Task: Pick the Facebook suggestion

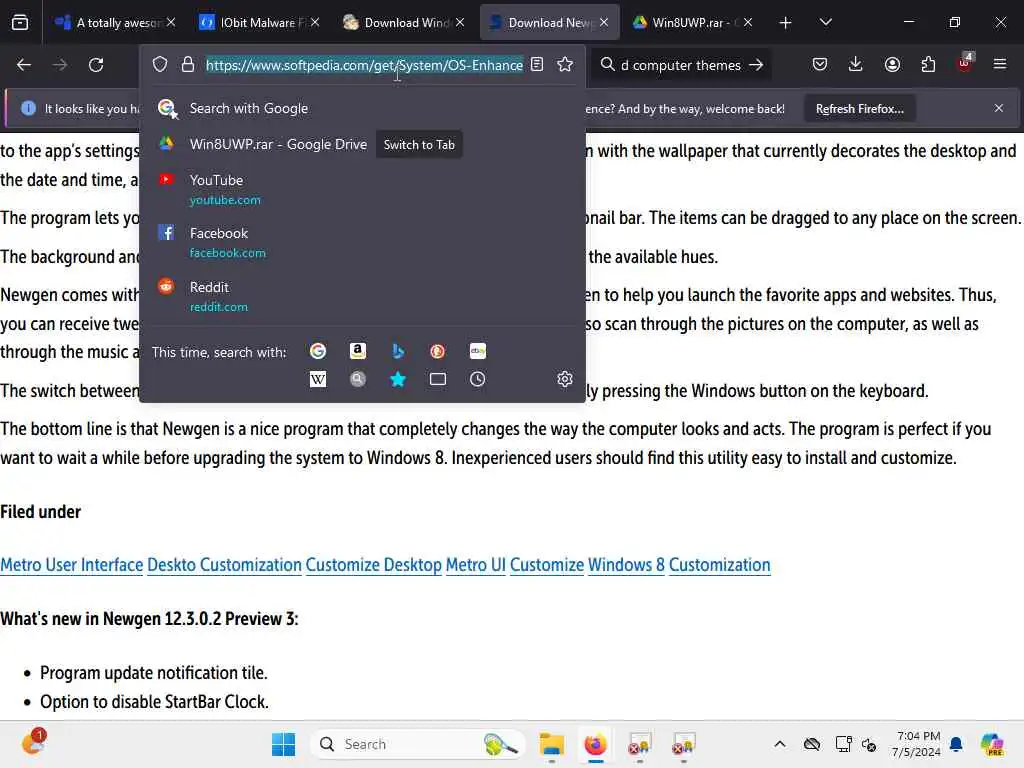Action: pyautogui.click(x=362, y=242)
